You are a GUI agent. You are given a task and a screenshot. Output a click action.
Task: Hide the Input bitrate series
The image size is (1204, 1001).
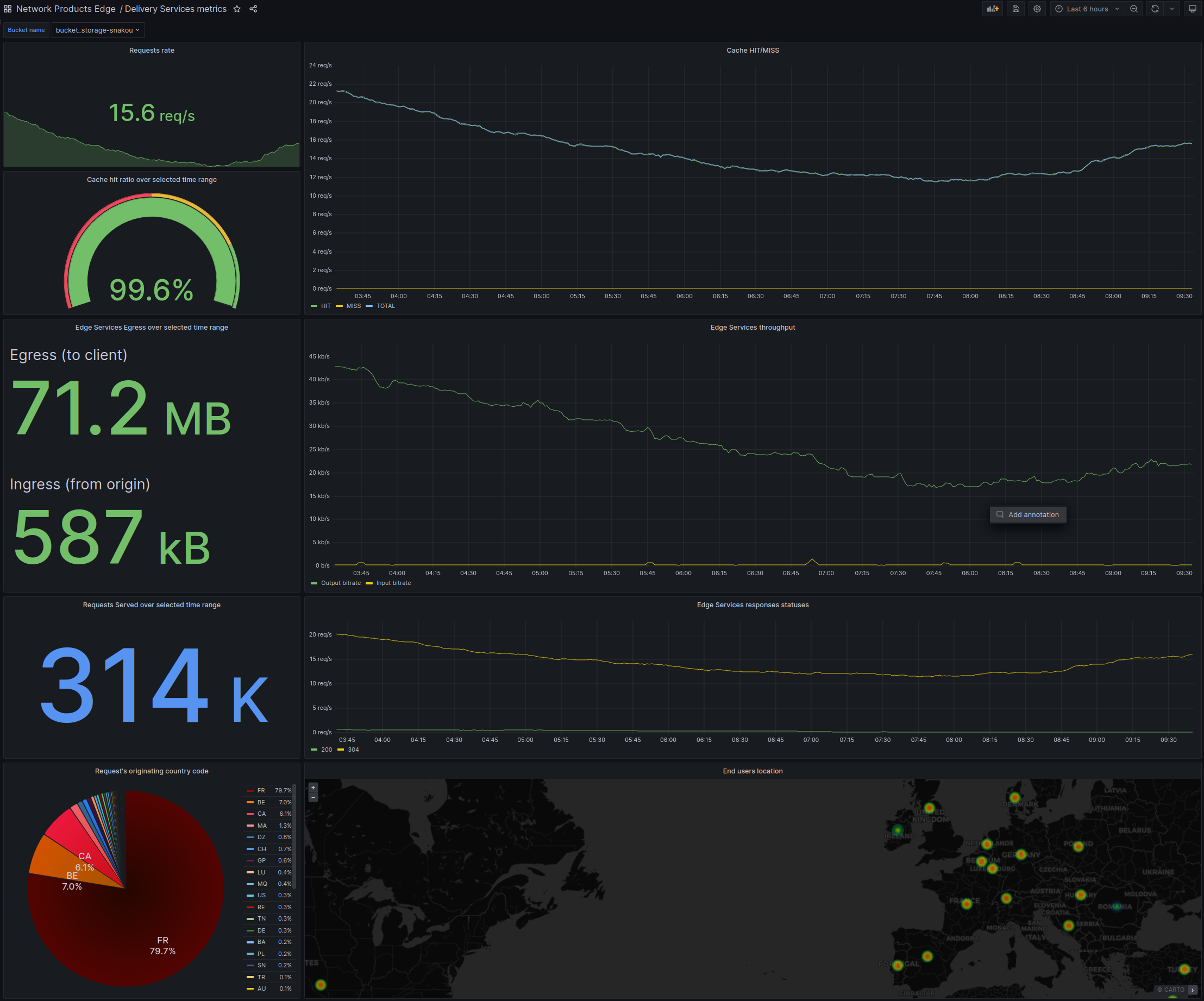(393, 583)
